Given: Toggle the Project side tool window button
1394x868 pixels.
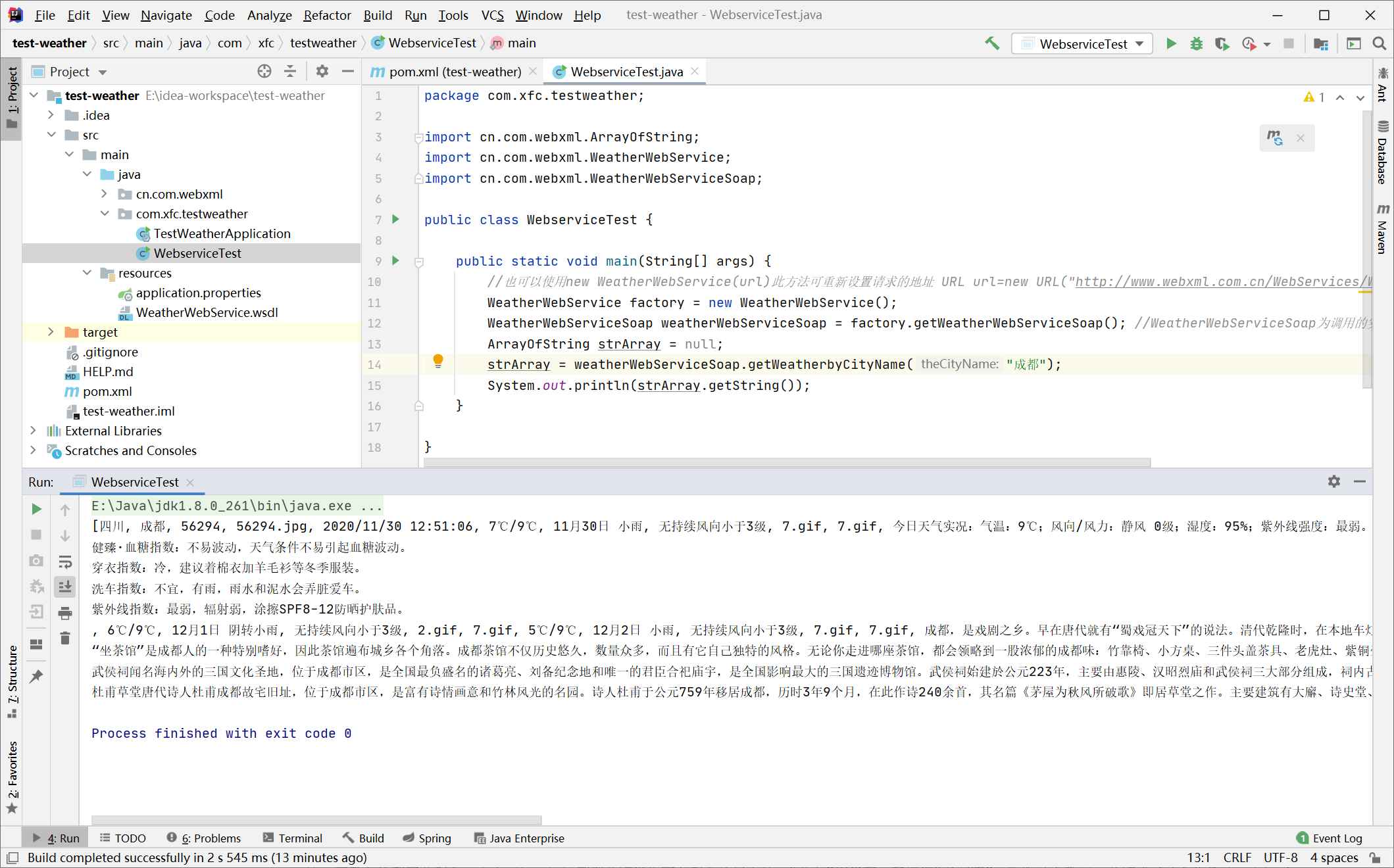Looking at the screenshot, I should (x=12, y=99).
